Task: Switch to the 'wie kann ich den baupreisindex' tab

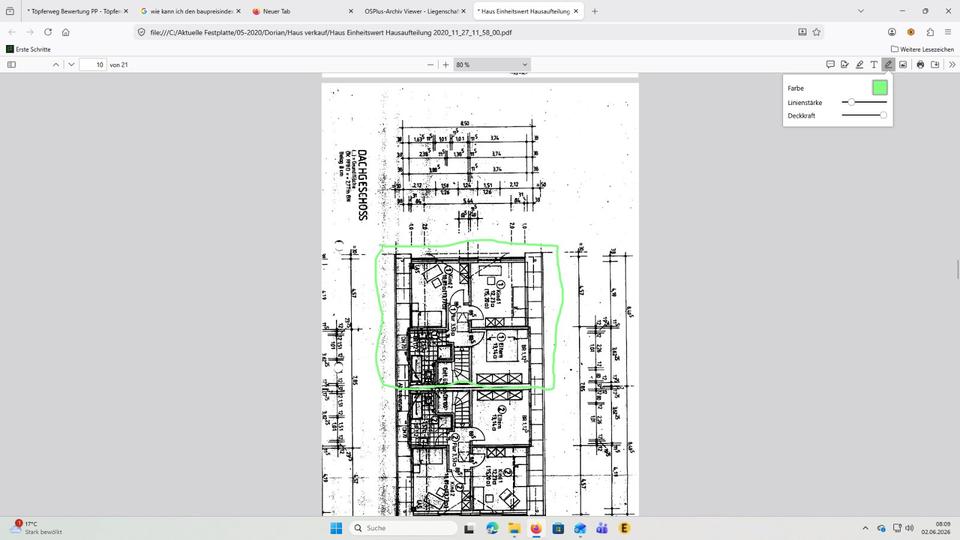Action: [190, 11]
